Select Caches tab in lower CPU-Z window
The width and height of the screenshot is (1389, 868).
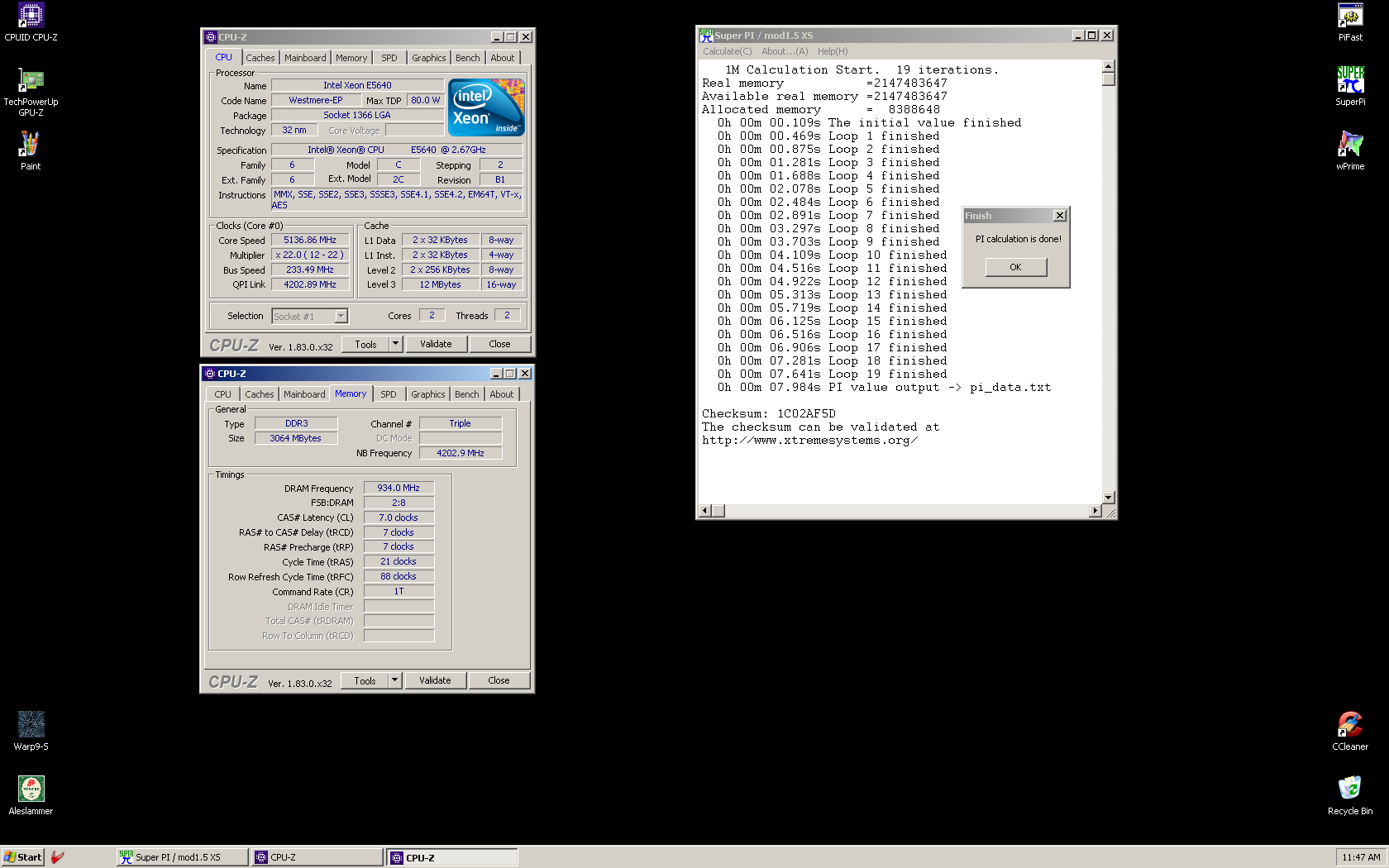[x=259, y=394]
